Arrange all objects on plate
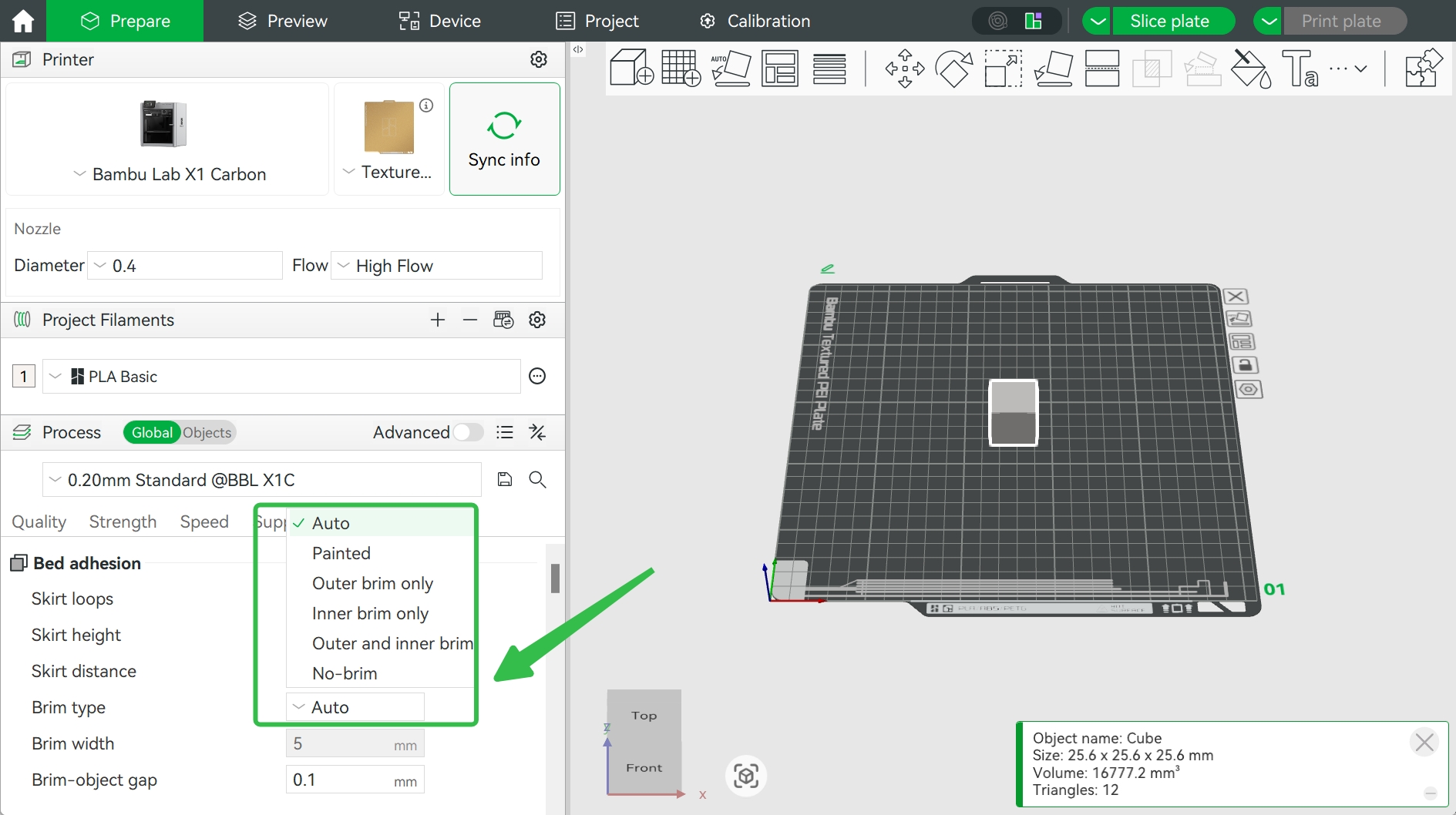 780,68
